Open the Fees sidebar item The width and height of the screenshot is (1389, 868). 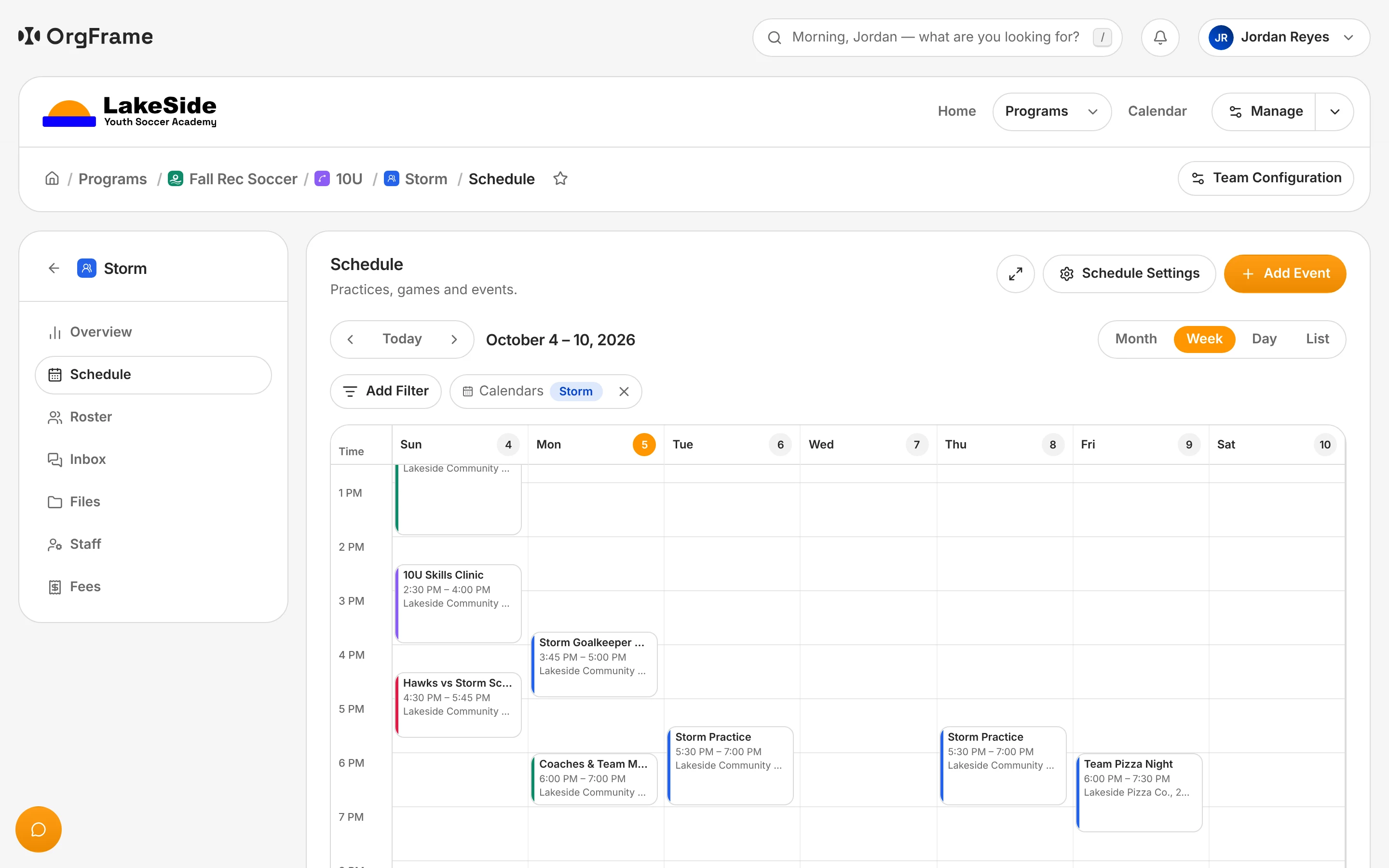[153, 587]
